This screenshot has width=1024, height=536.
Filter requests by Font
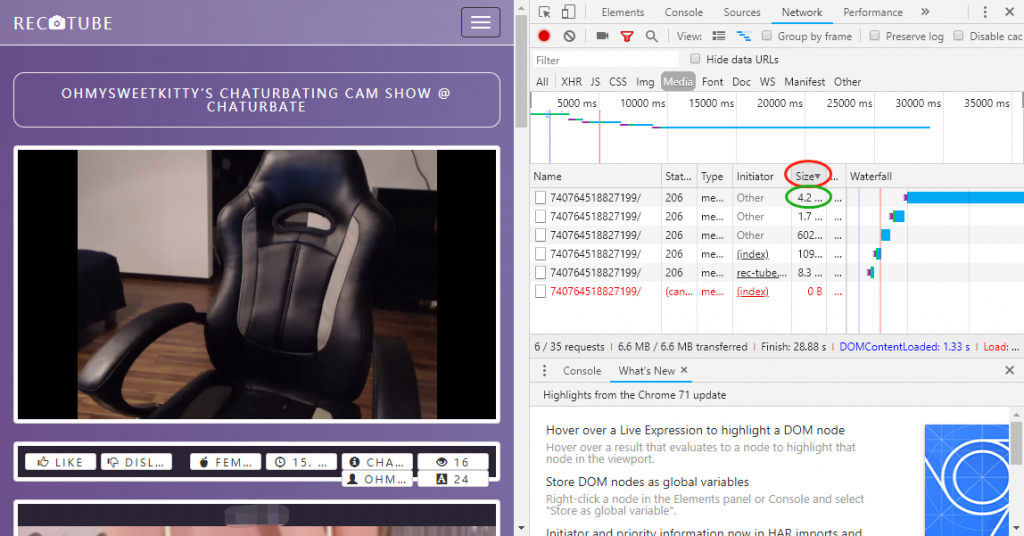click(x=712, y=82)
